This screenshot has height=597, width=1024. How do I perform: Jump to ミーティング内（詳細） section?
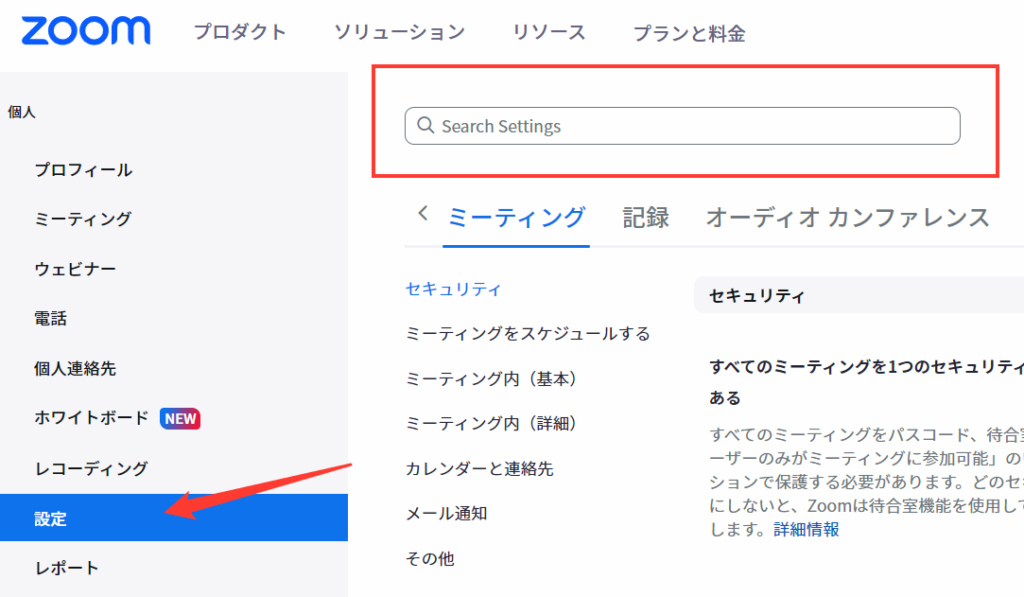click(x=491, y=423)
